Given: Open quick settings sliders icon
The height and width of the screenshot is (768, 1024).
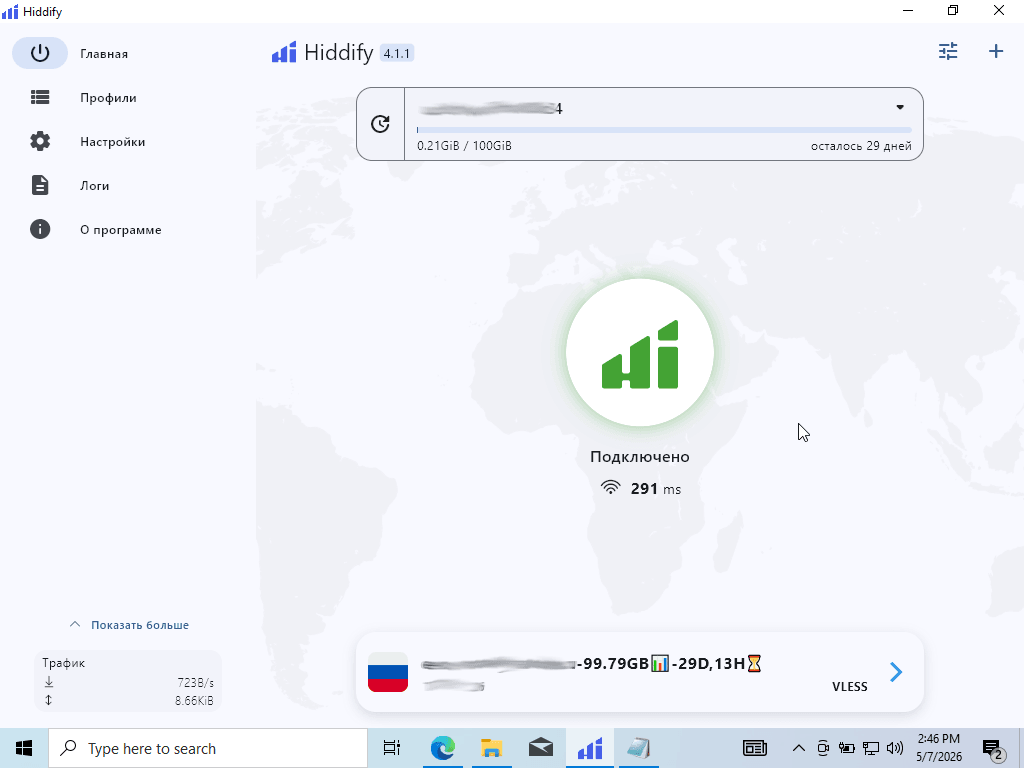Looking at the screenshot, I should pyautogui.click(x=948, y=51).
